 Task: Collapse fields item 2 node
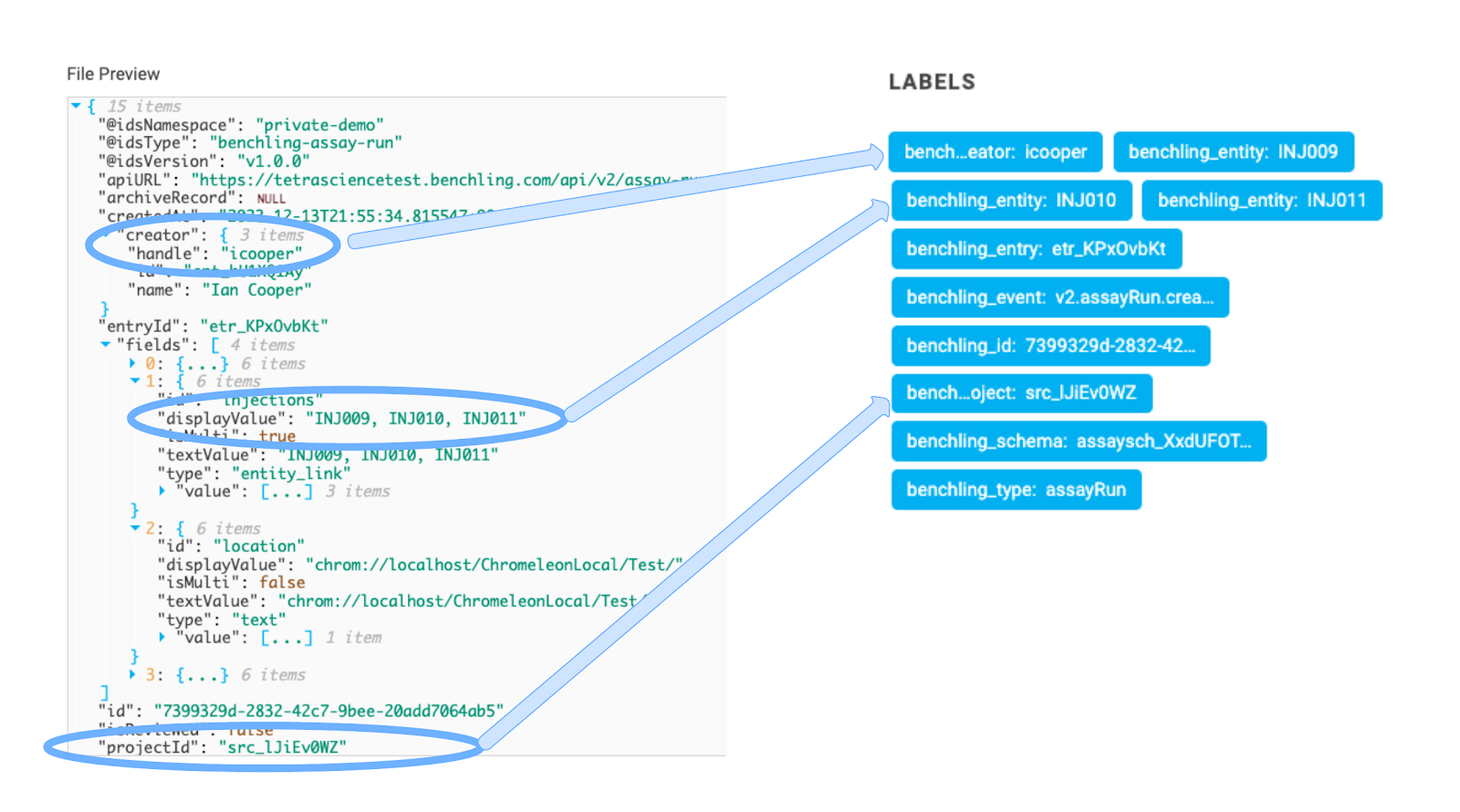coord(135,528)
